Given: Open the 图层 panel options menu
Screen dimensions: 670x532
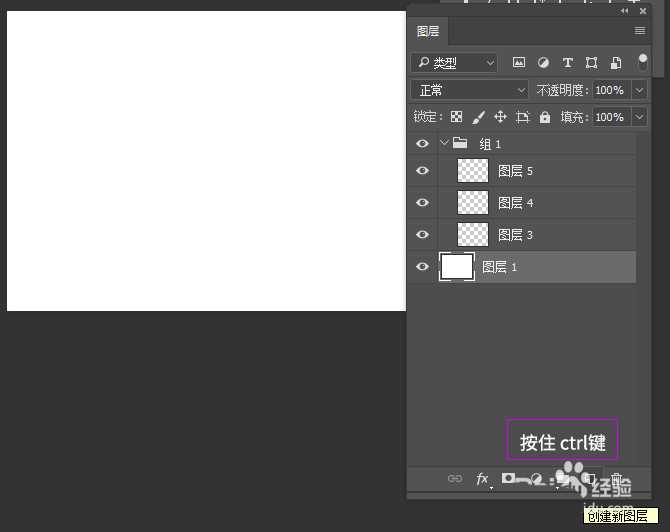Looking at the screenshot, I should click(640, 31).
